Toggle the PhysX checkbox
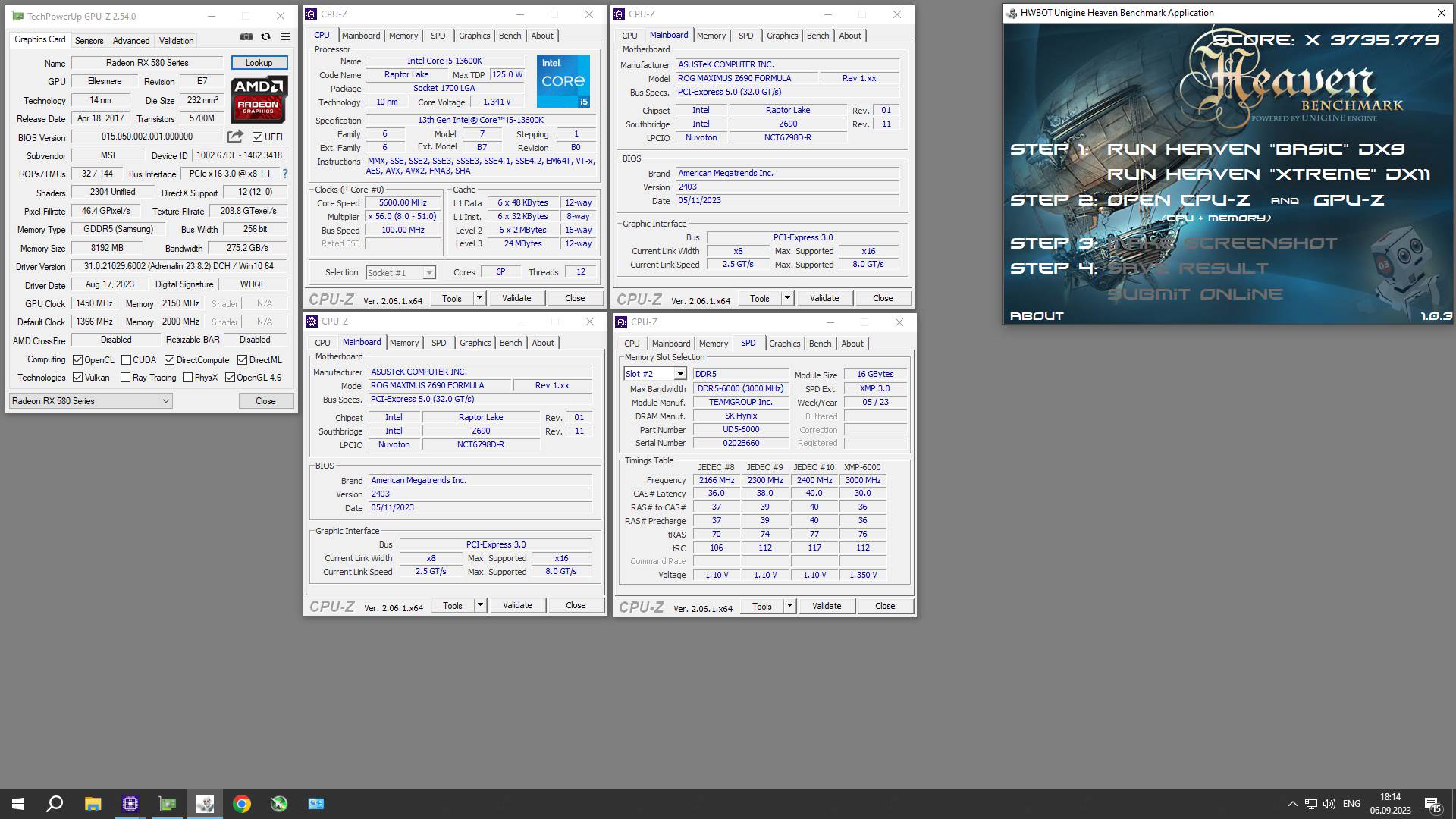Screen dimensions: 1456x819 click(187, 378)
